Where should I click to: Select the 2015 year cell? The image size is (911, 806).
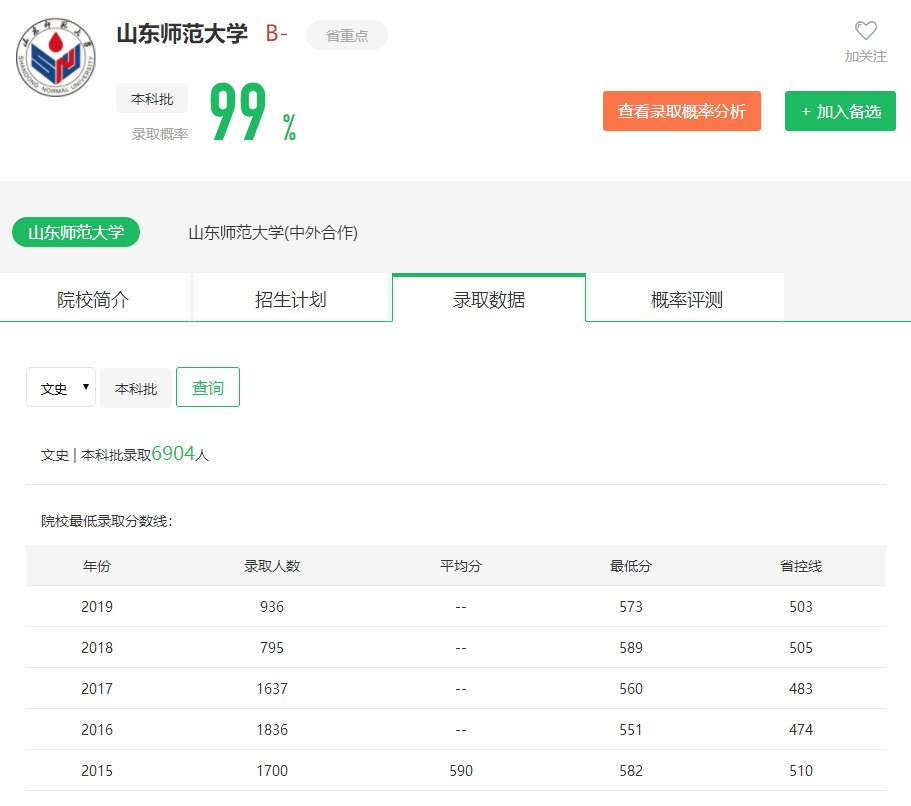click(x=97, y=771)
